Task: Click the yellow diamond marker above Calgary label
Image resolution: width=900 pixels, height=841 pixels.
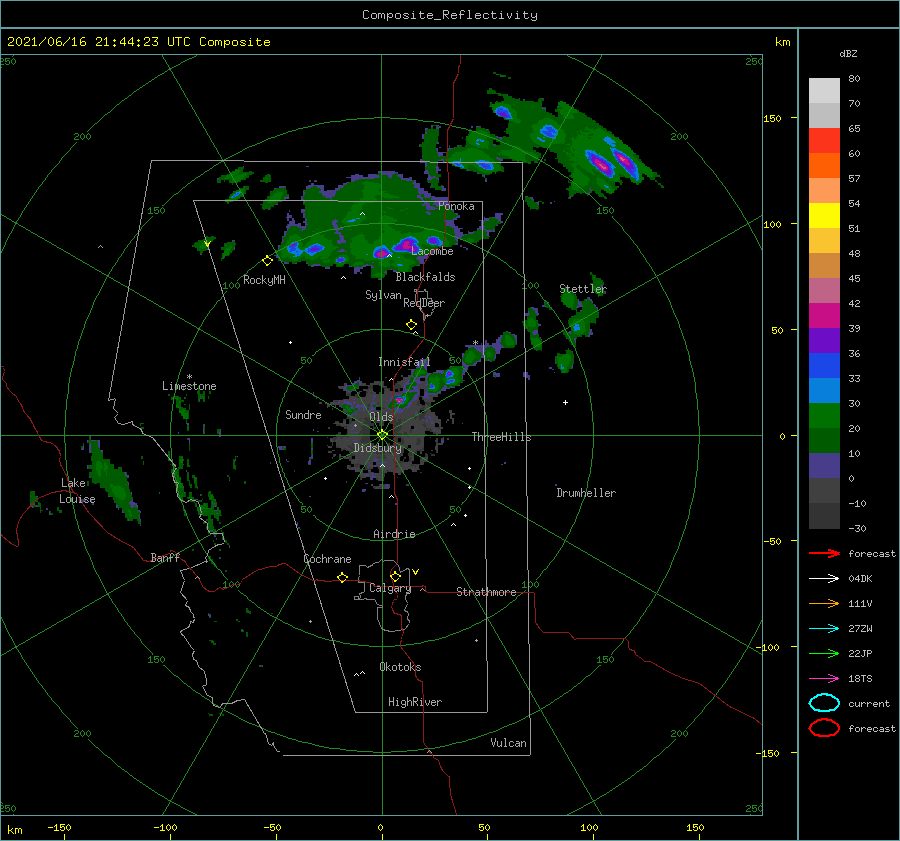Action: (x=395, y=576)
